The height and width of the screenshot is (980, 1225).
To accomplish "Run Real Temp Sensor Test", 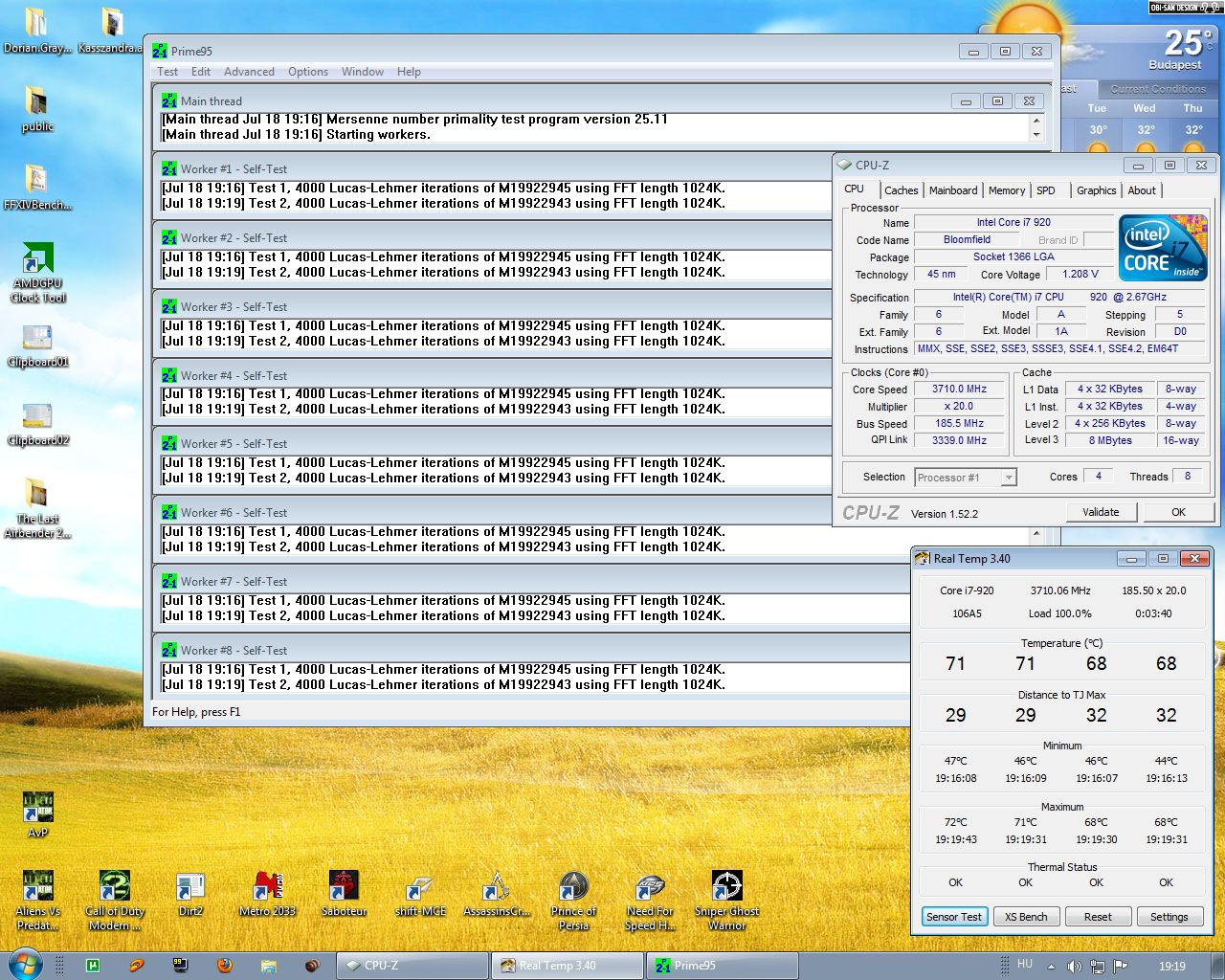I will pyautogui.click(x=953, y=917).
